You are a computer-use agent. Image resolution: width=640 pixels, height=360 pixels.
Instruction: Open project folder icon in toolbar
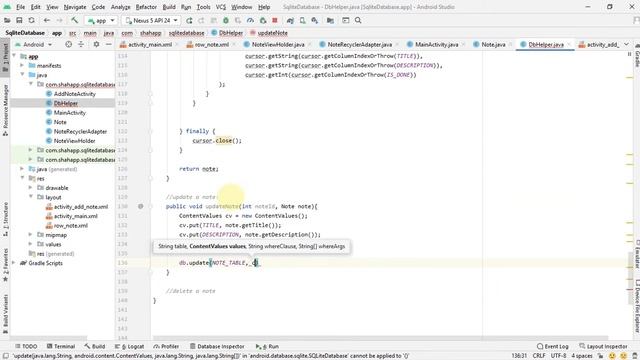pos(7,20)
